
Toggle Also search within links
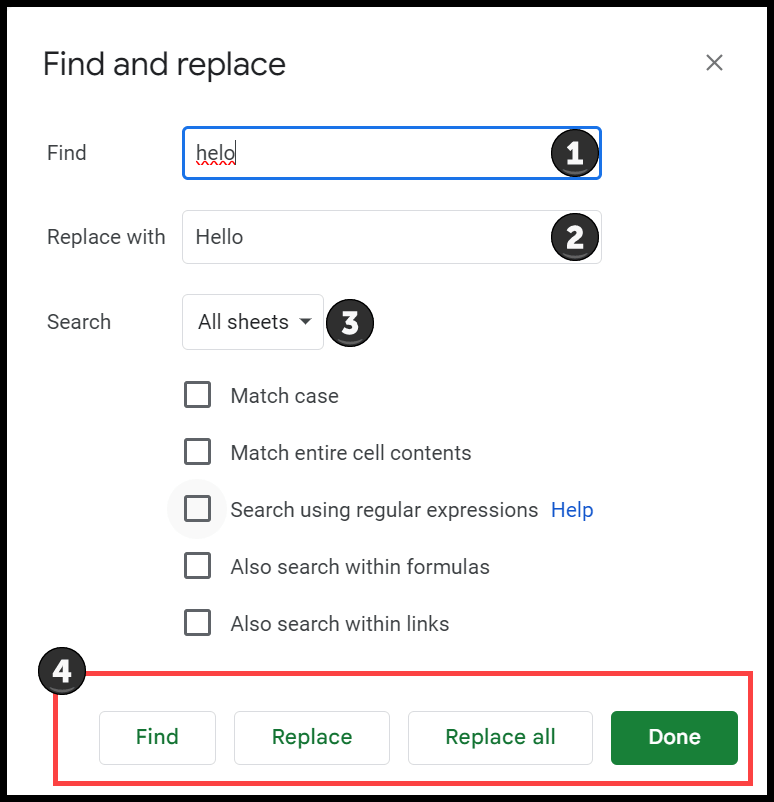(x=197, y=623)
